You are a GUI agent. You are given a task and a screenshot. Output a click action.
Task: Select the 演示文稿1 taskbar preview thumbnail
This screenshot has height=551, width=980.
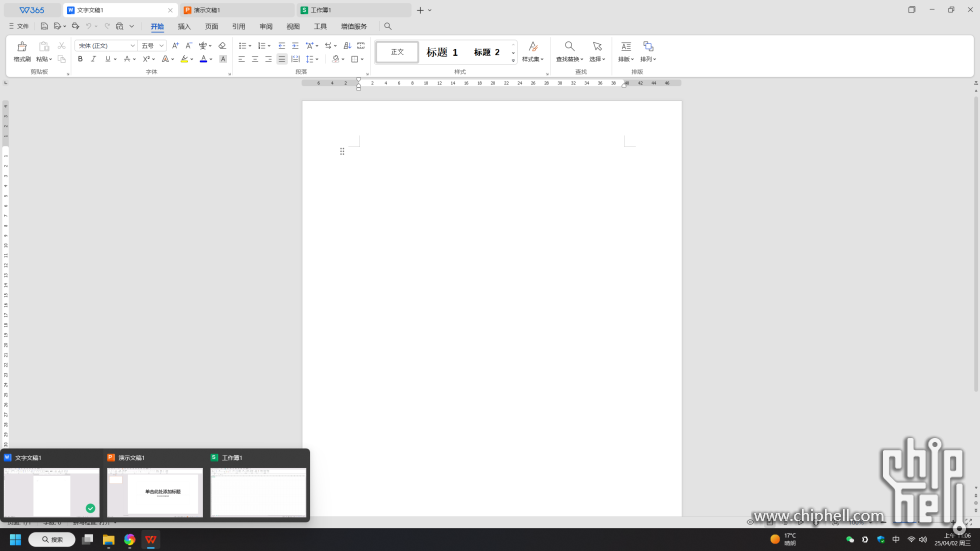point(155,492)
